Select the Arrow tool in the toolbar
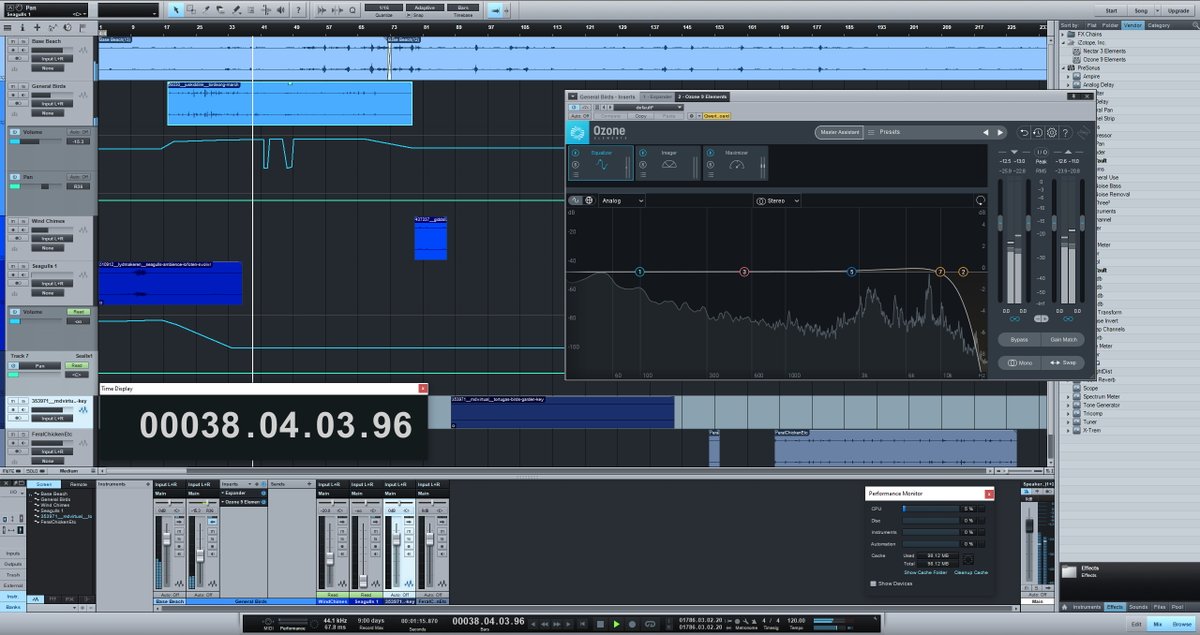The height and width of the screenshot is (635, 1200). click(176, 10)
